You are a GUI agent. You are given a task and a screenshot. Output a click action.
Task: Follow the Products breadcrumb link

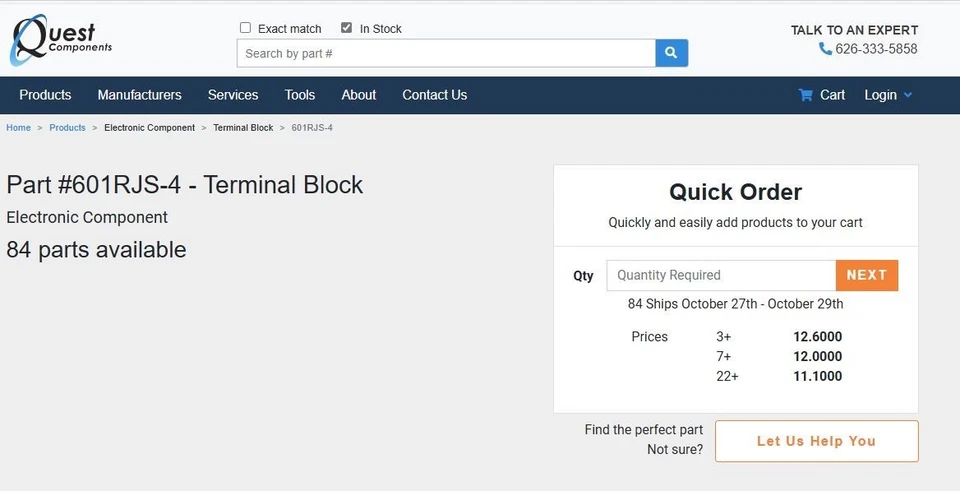pos(68,128)
